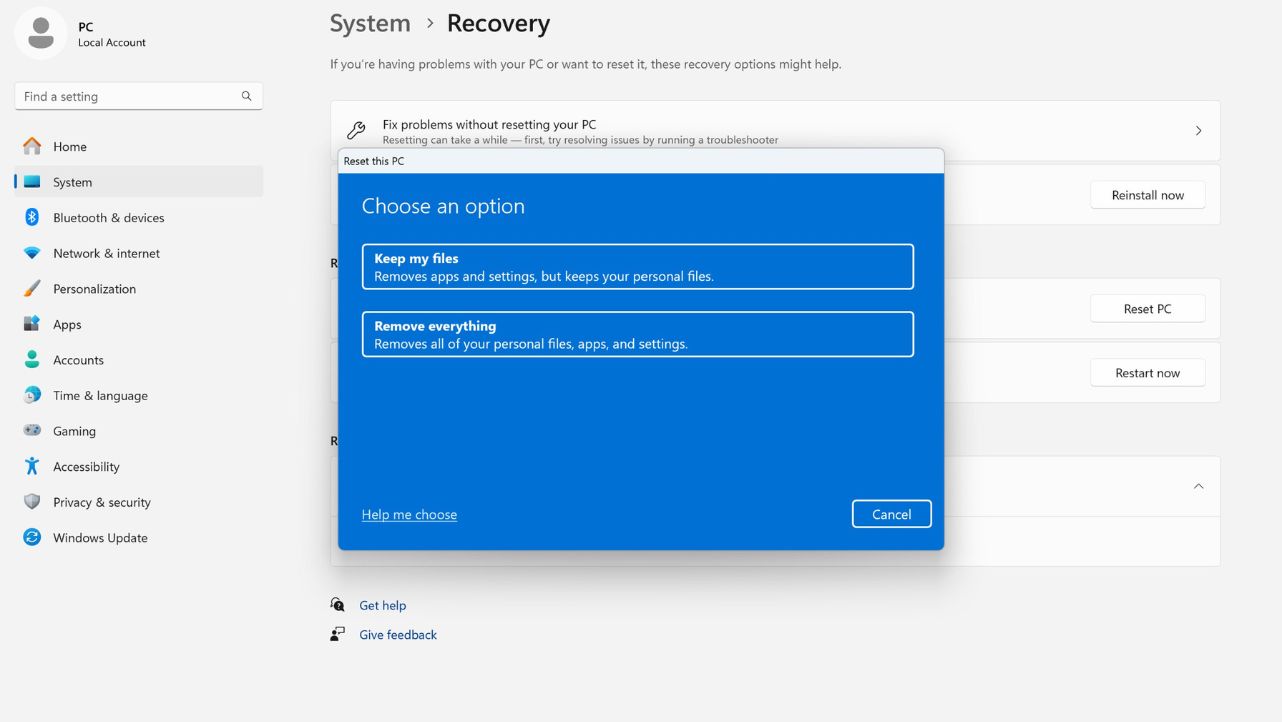Click the Accessibility figure icon
Screen dimensions: 1282x722
pos(32,466)
